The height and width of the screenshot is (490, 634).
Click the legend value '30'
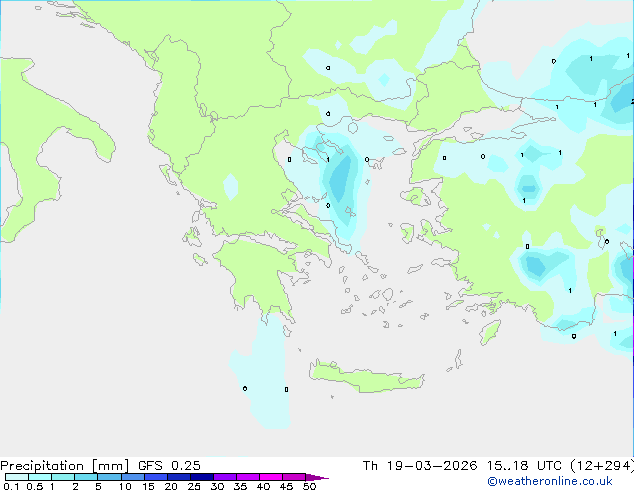[217, 486]
